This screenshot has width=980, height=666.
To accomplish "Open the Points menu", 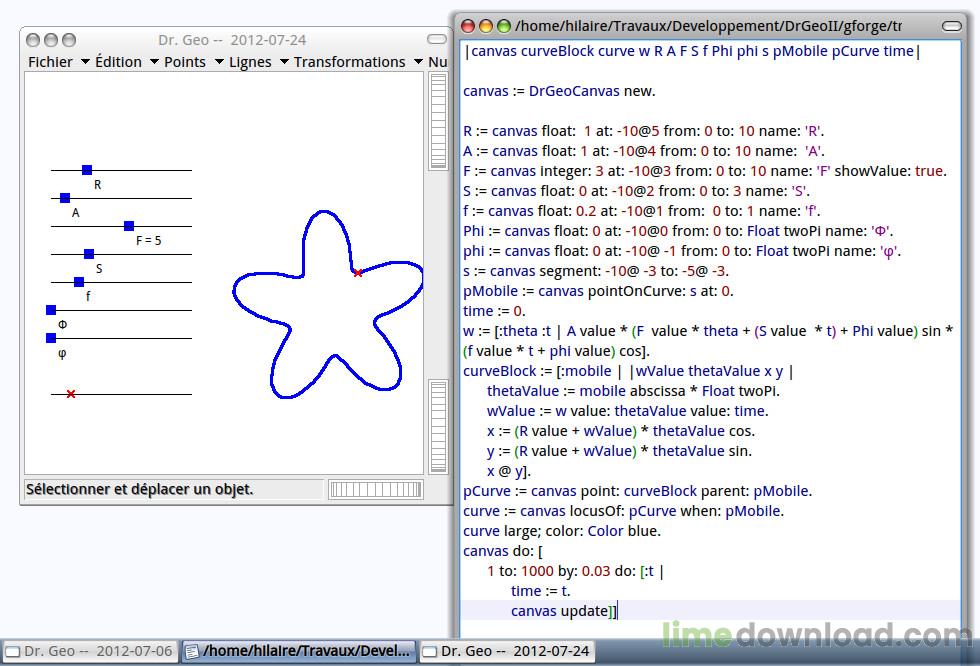I will (x=184, y=62).
